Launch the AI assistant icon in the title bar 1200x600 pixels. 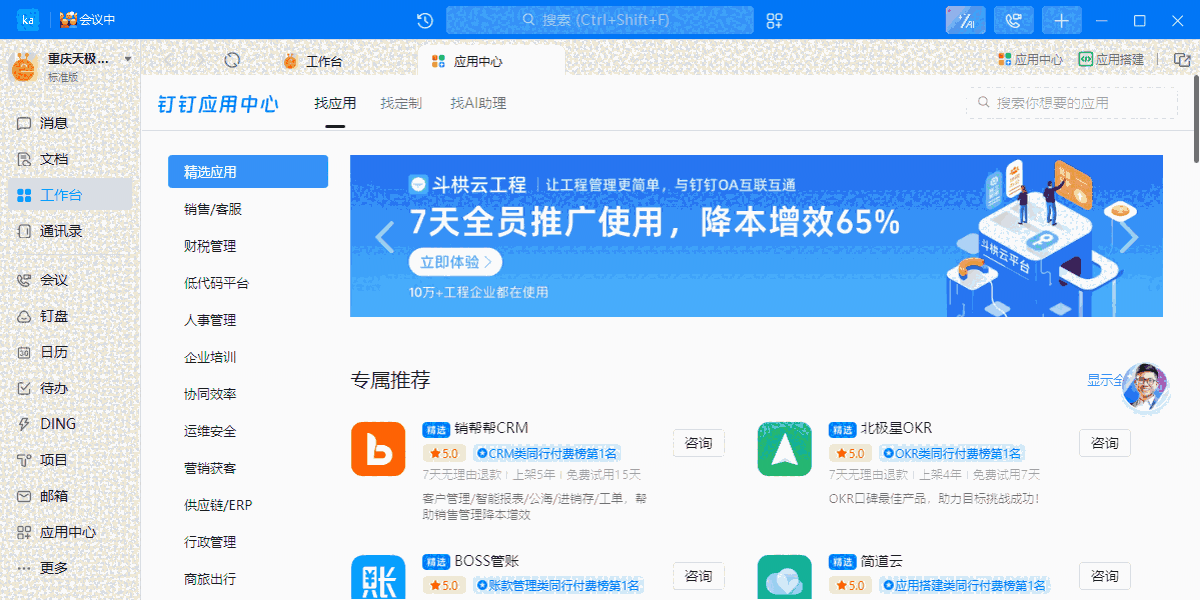tap(964, 19)
